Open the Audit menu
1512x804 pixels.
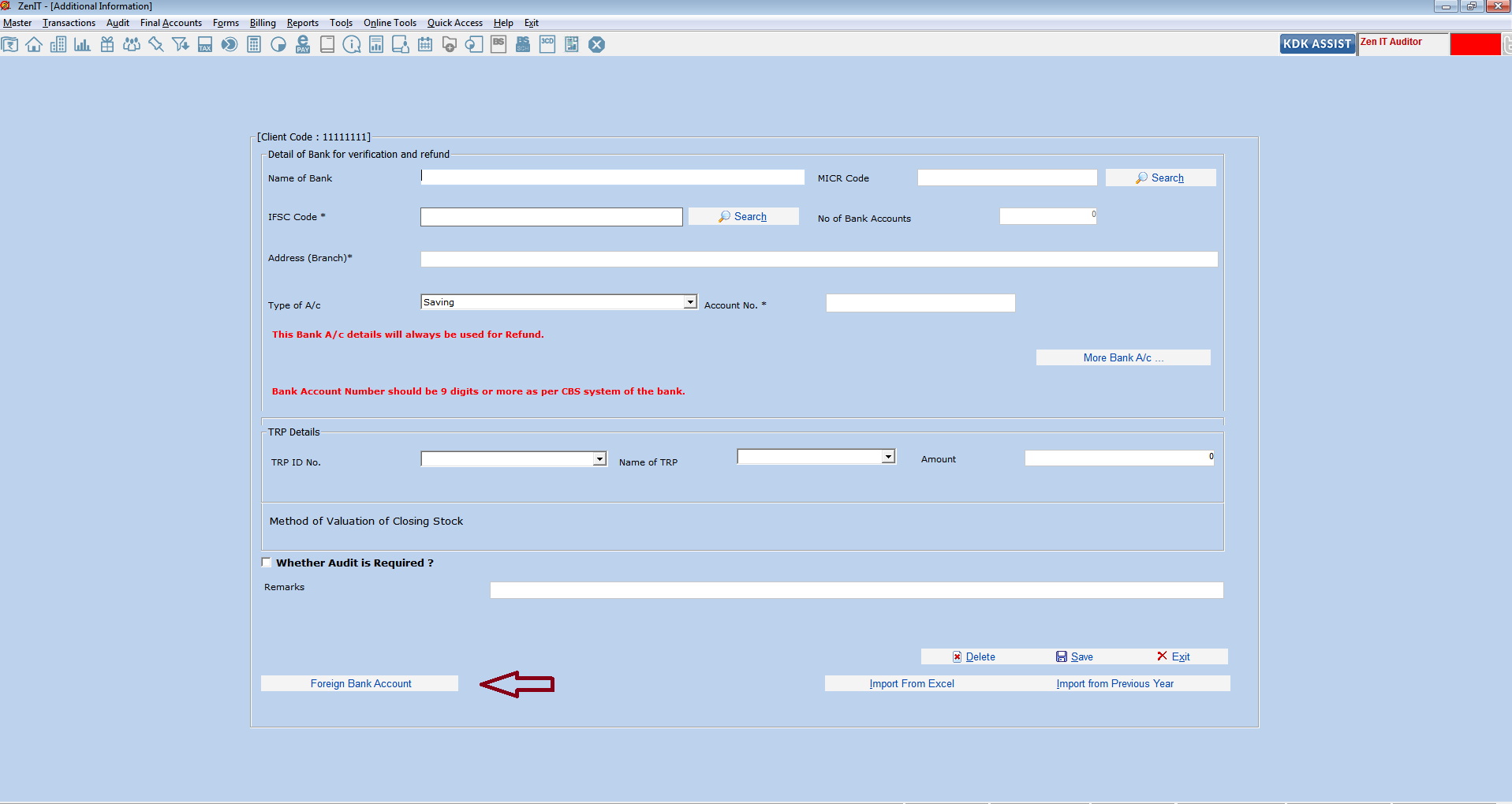tap(118, 23)
